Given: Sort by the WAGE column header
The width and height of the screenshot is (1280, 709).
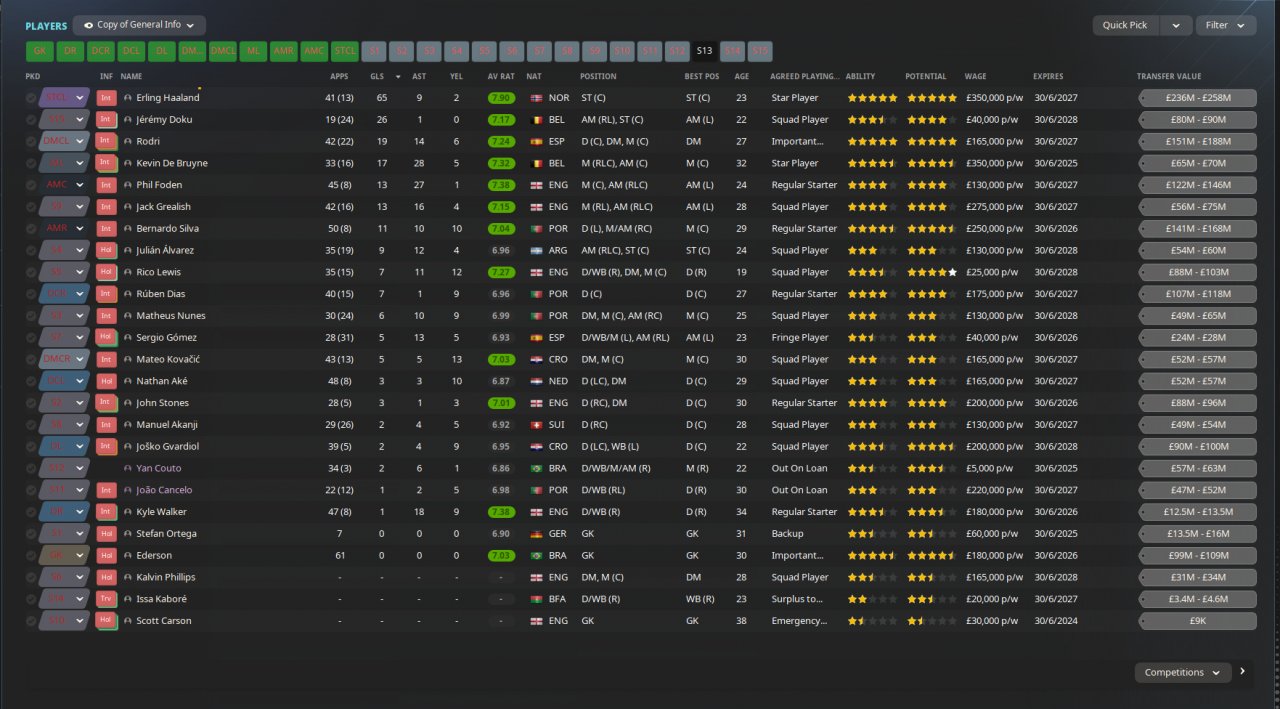Looking at the screenshot, I should click(975, 76).
